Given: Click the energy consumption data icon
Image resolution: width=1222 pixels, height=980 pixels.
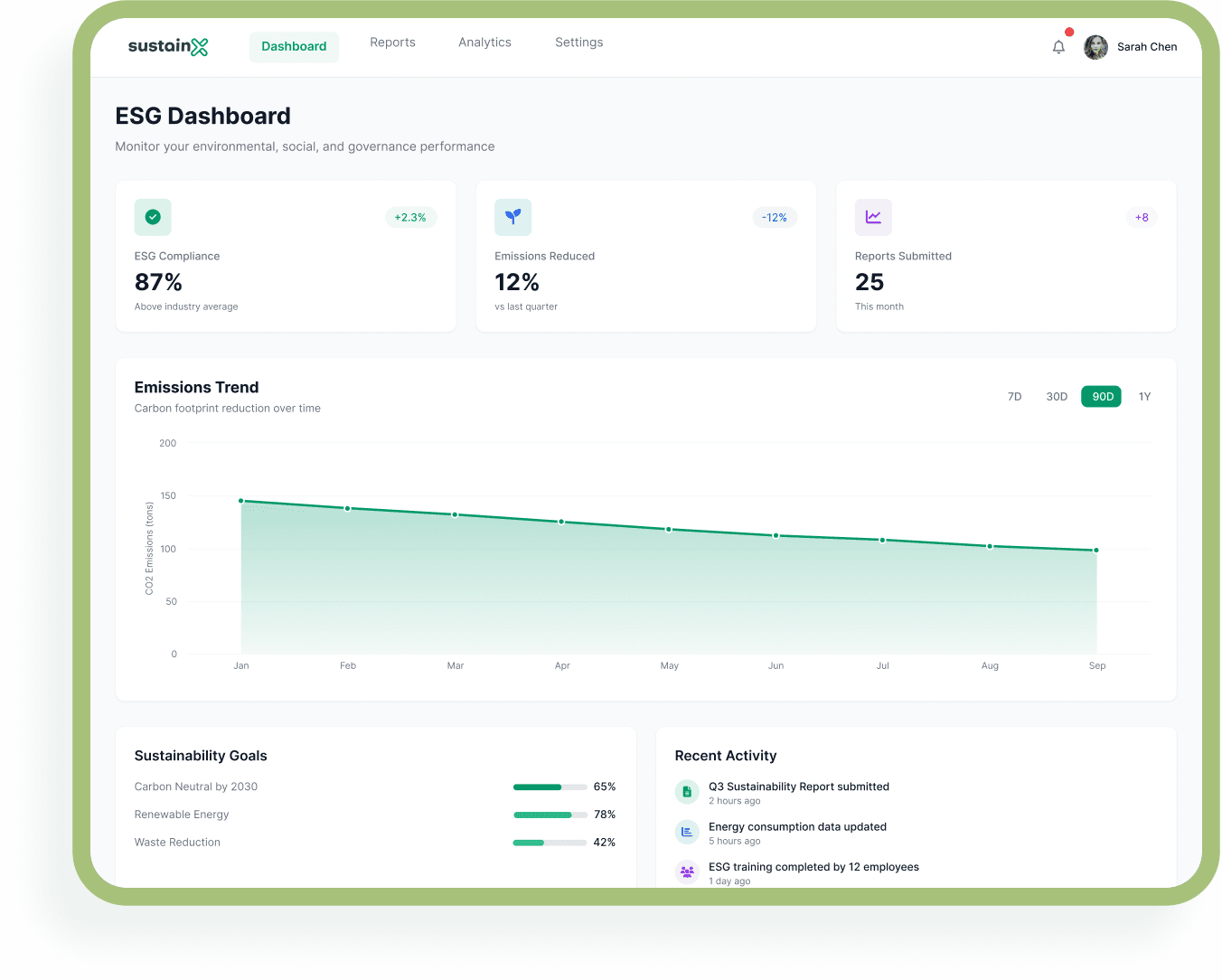Looking at the screenshot, I should (x=687, y=832).
